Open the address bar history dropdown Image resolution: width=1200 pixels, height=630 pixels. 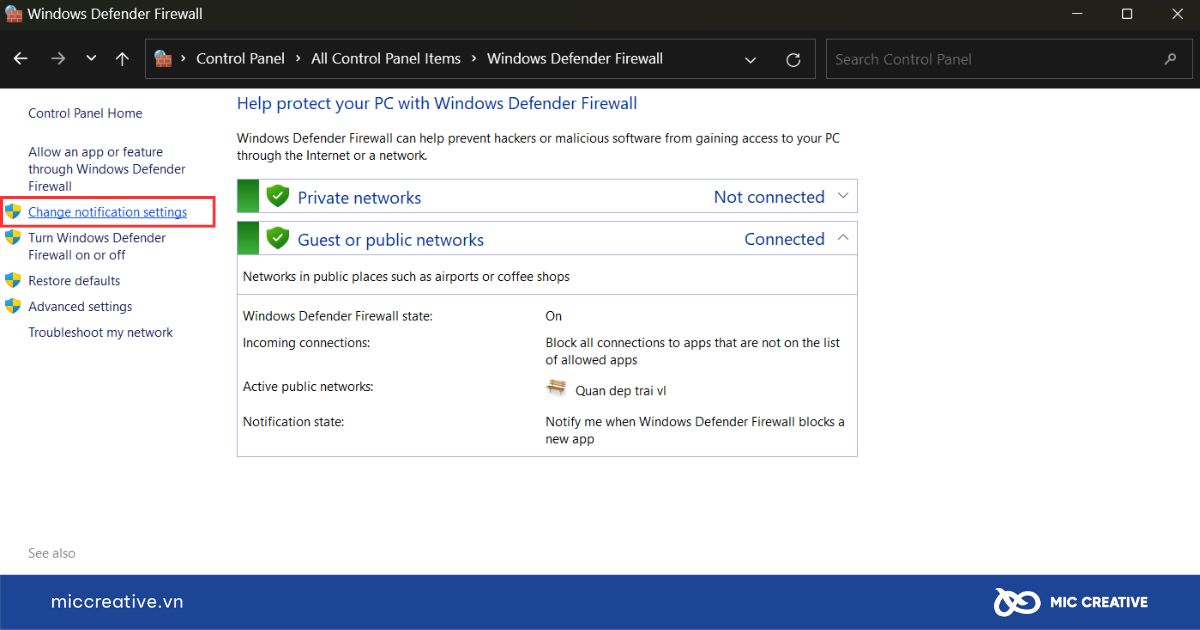[750, 60]
